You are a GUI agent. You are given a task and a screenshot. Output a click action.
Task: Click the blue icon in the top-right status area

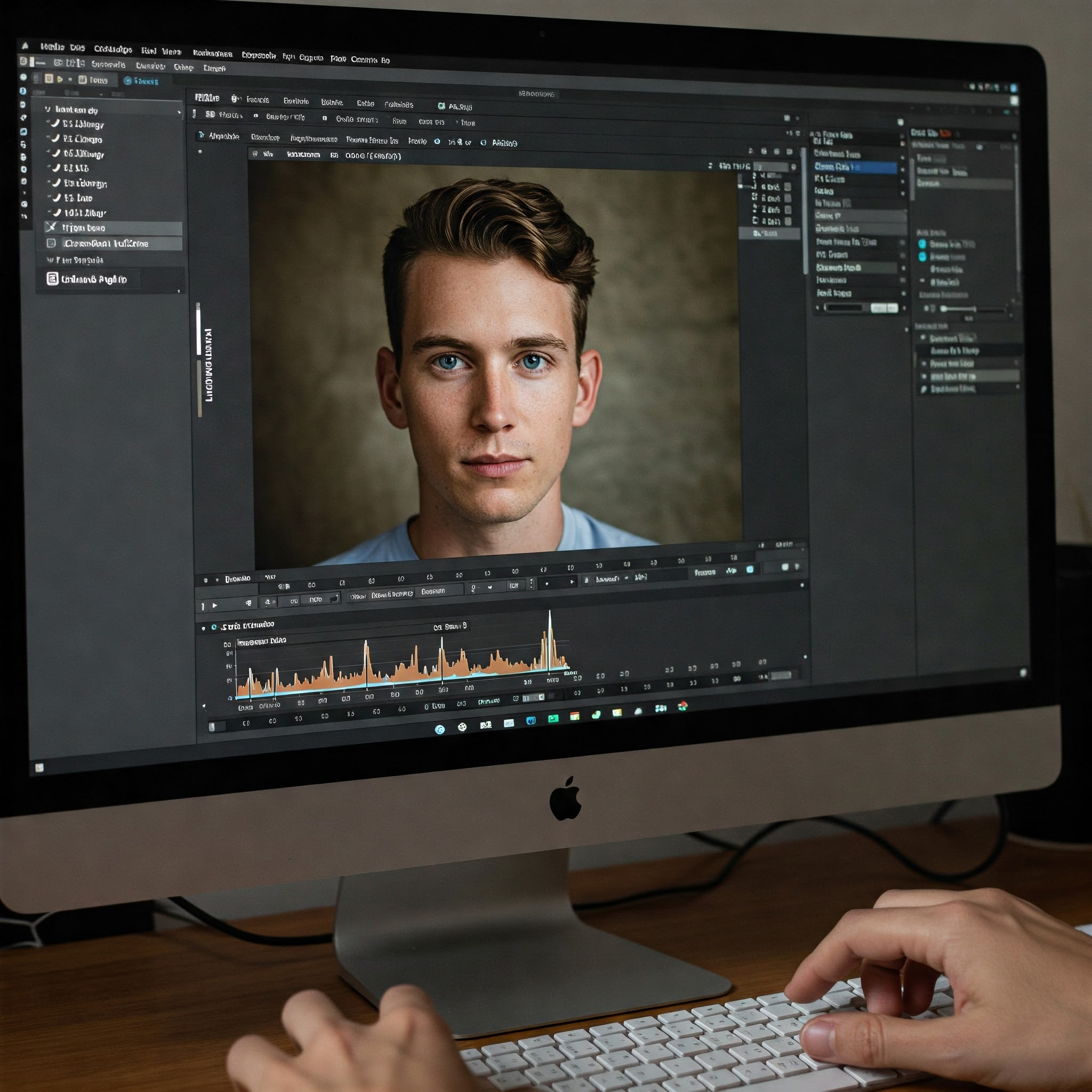point(1014,87)
